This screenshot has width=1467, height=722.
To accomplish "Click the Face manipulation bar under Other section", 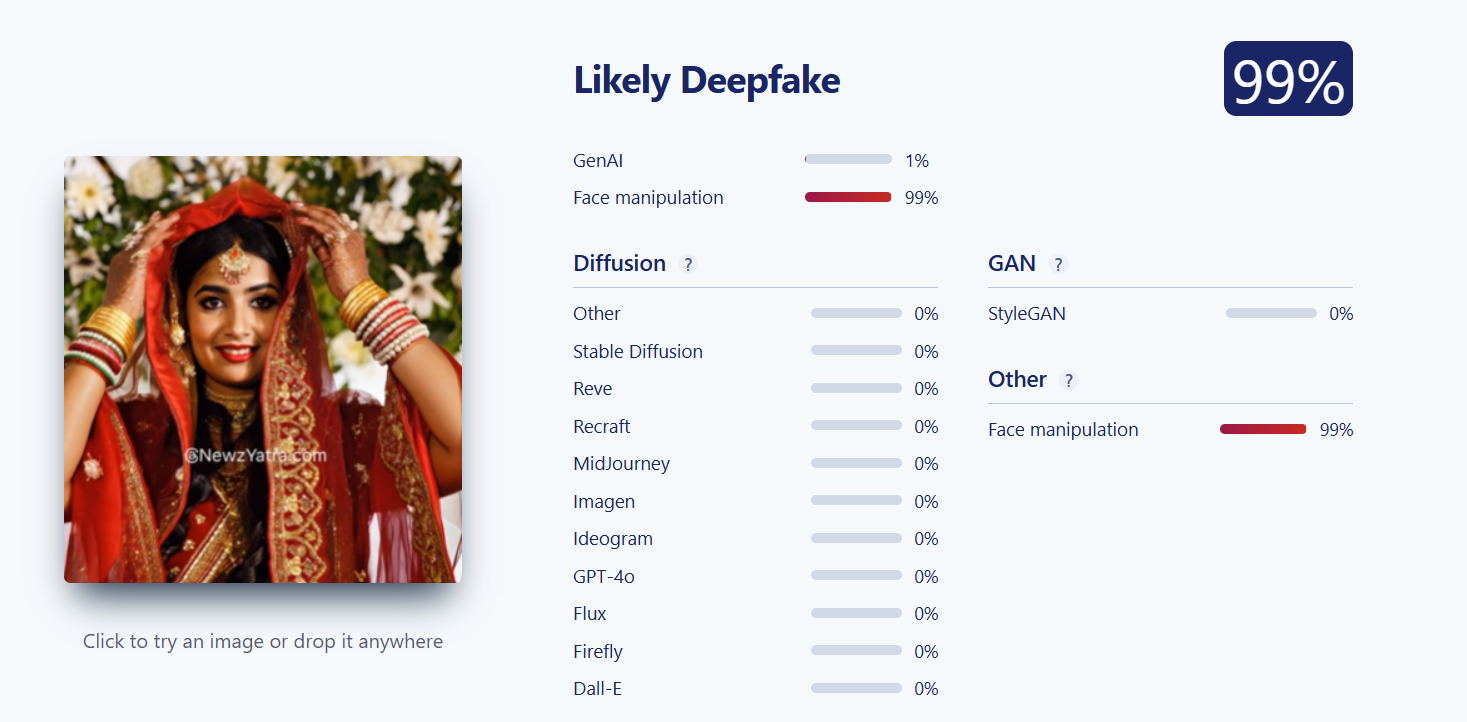I will 1263,430.
